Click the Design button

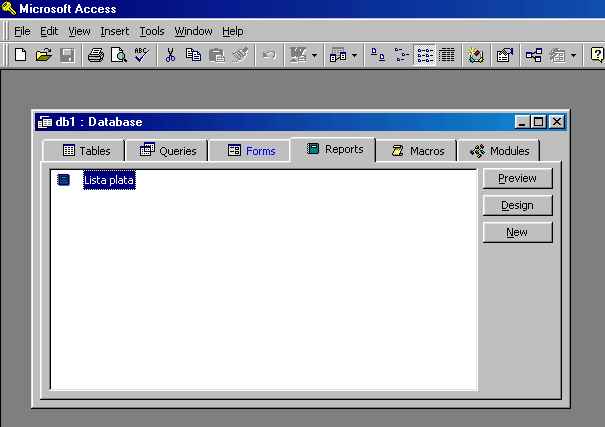pyautogui.click(x=517, y=205)
